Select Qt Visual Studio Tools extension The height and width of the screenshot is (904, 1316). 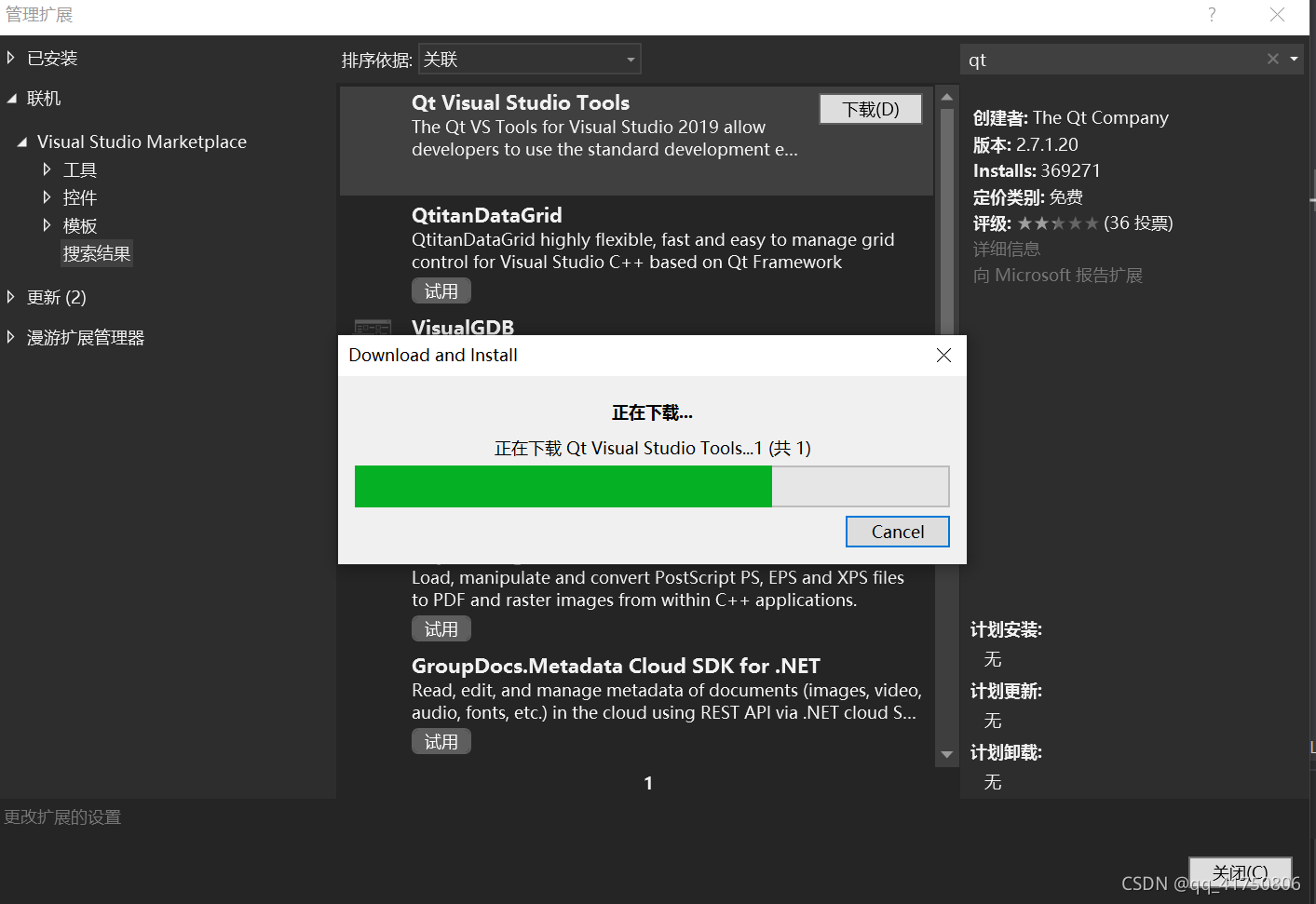coord(636,141)
